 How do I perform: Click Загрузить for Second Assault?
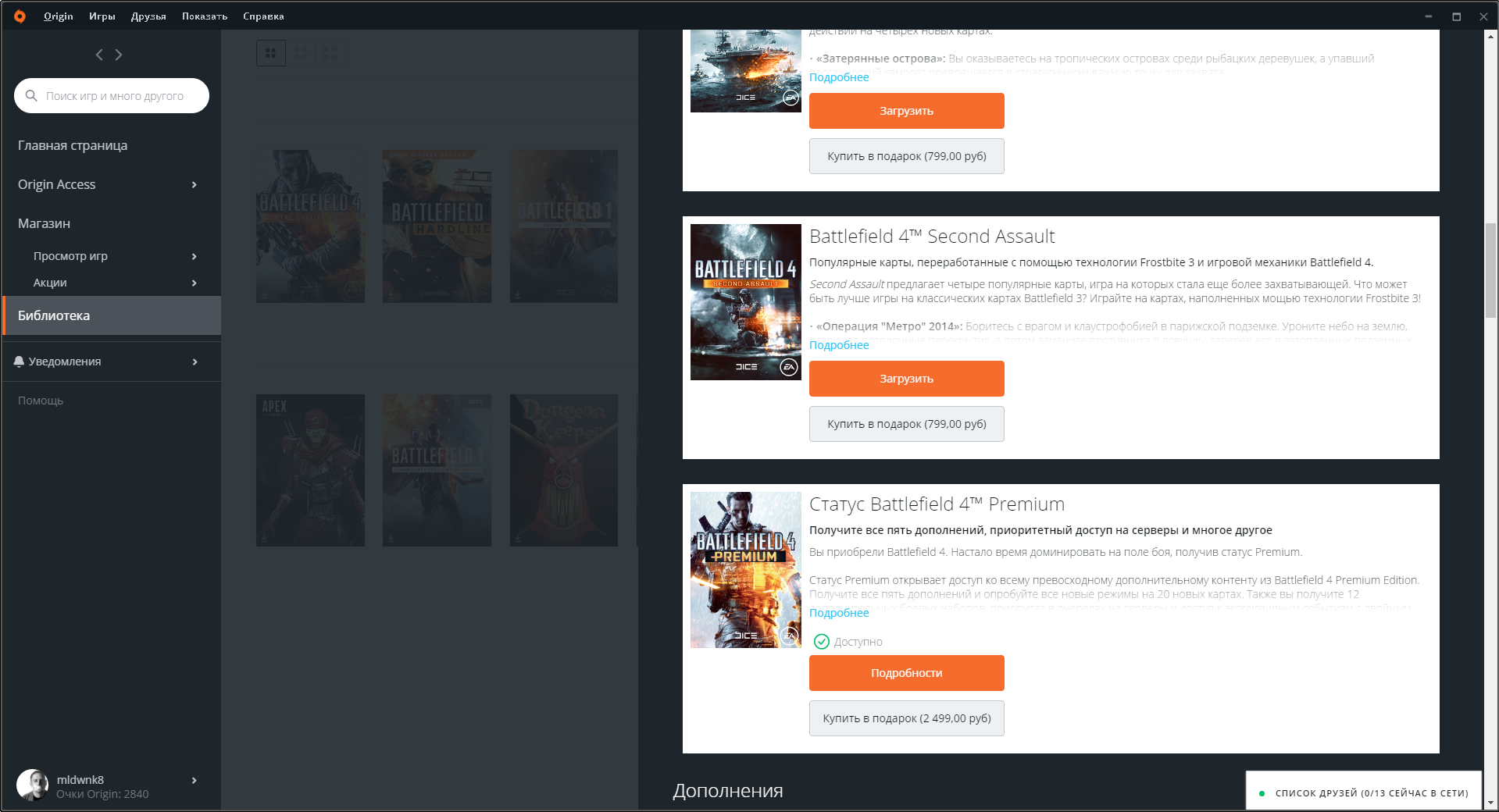click(906, 379)
